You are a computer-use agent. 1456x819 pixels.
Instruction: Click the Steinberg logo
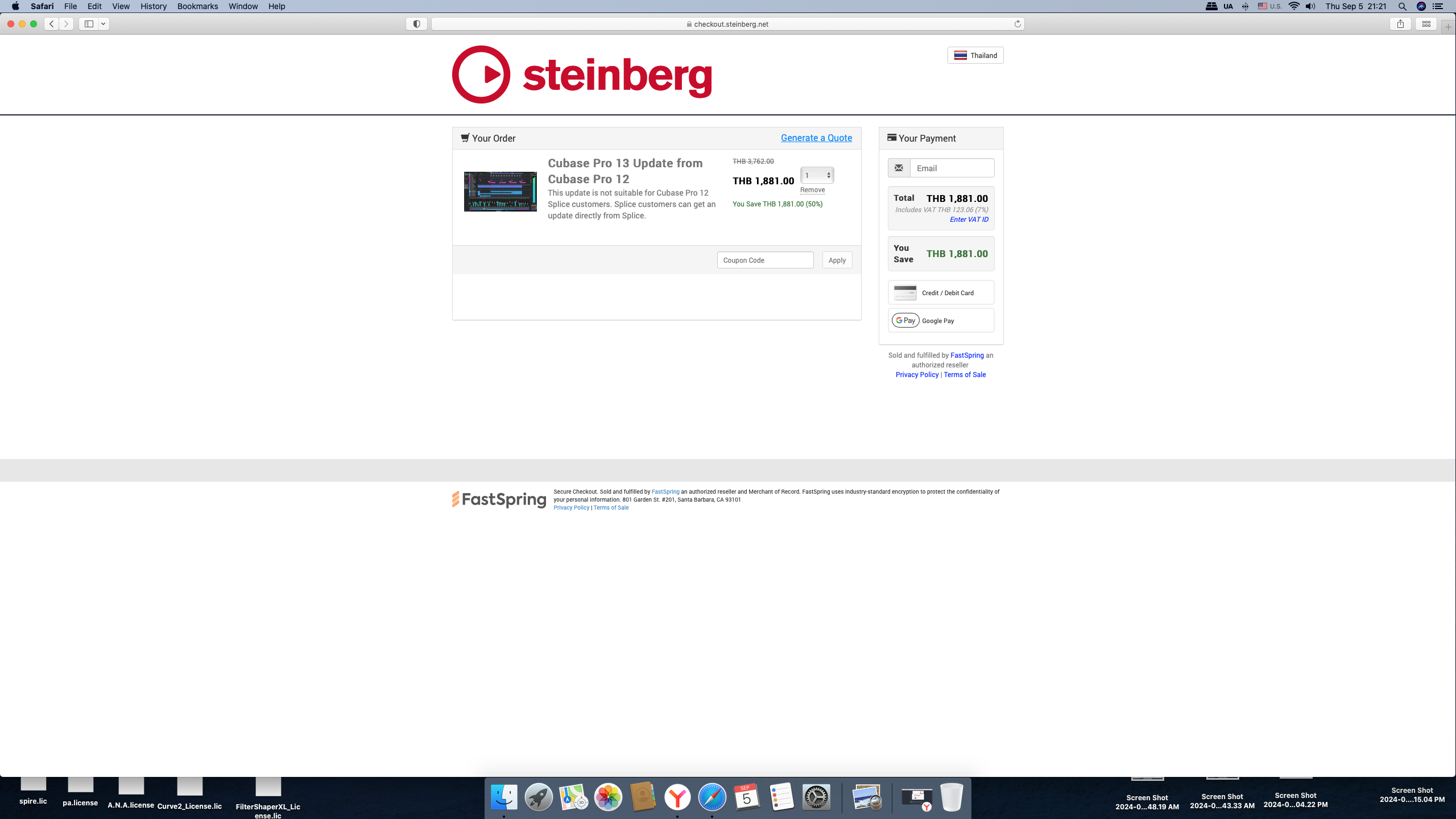coord(582,75)
